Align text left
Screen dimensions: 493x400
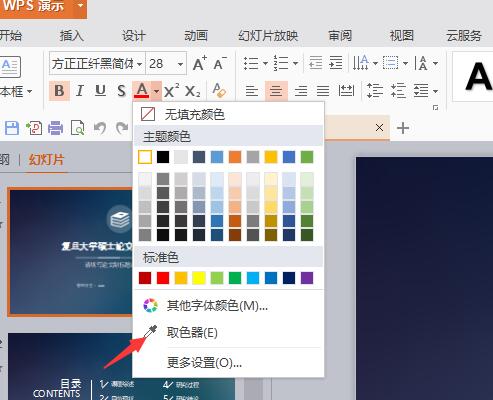[x=252, y=91]
